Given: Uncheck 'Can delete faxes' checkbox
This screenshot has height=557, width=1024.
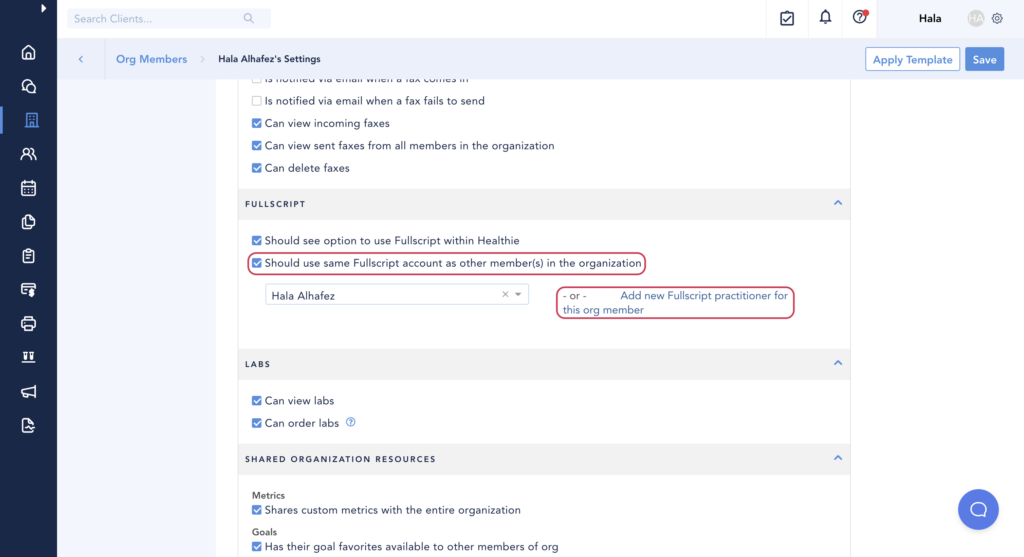Looking at the screenshot, I should coord(257,168).
